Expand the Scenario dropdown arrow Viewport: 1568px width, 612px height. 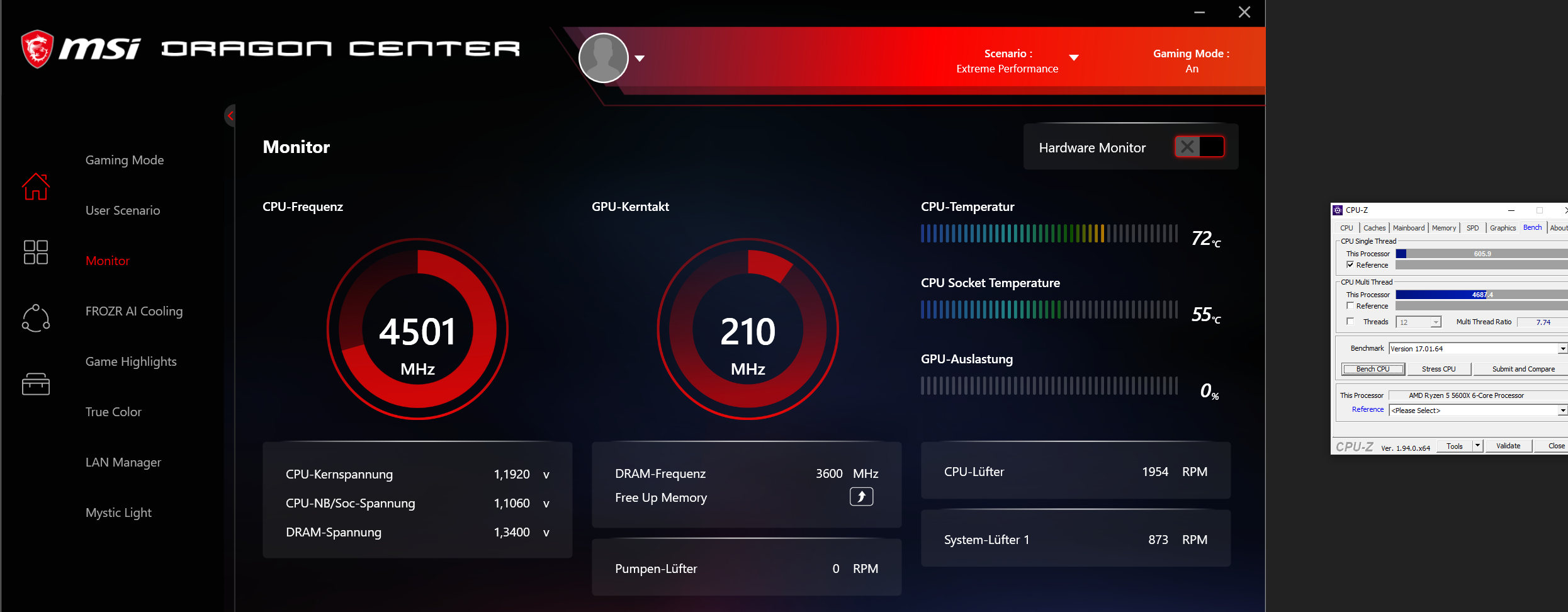coord(1074,57)
